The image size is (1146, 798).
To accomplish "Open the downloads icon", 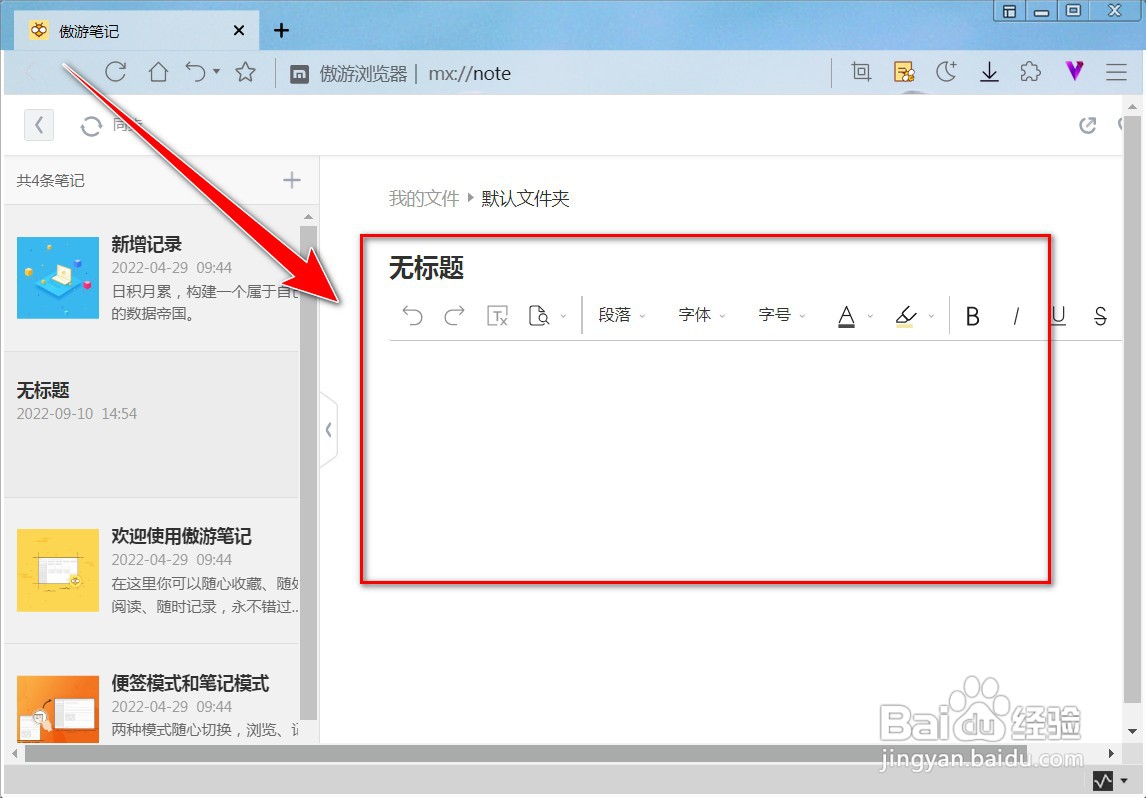I will coord(989,72).
